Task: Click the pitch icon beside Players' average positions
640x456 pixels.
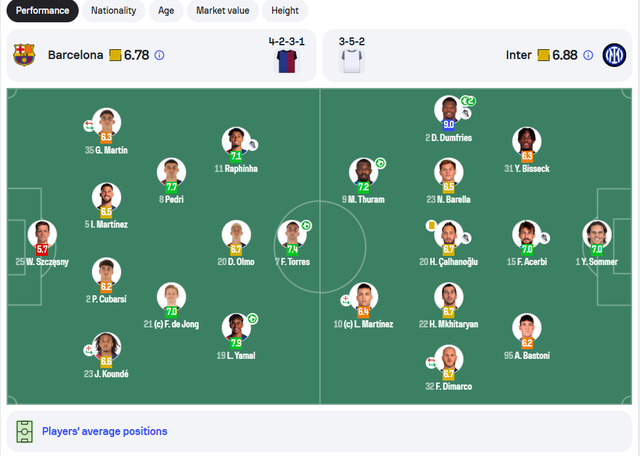Action: click(x=24, y=432)
